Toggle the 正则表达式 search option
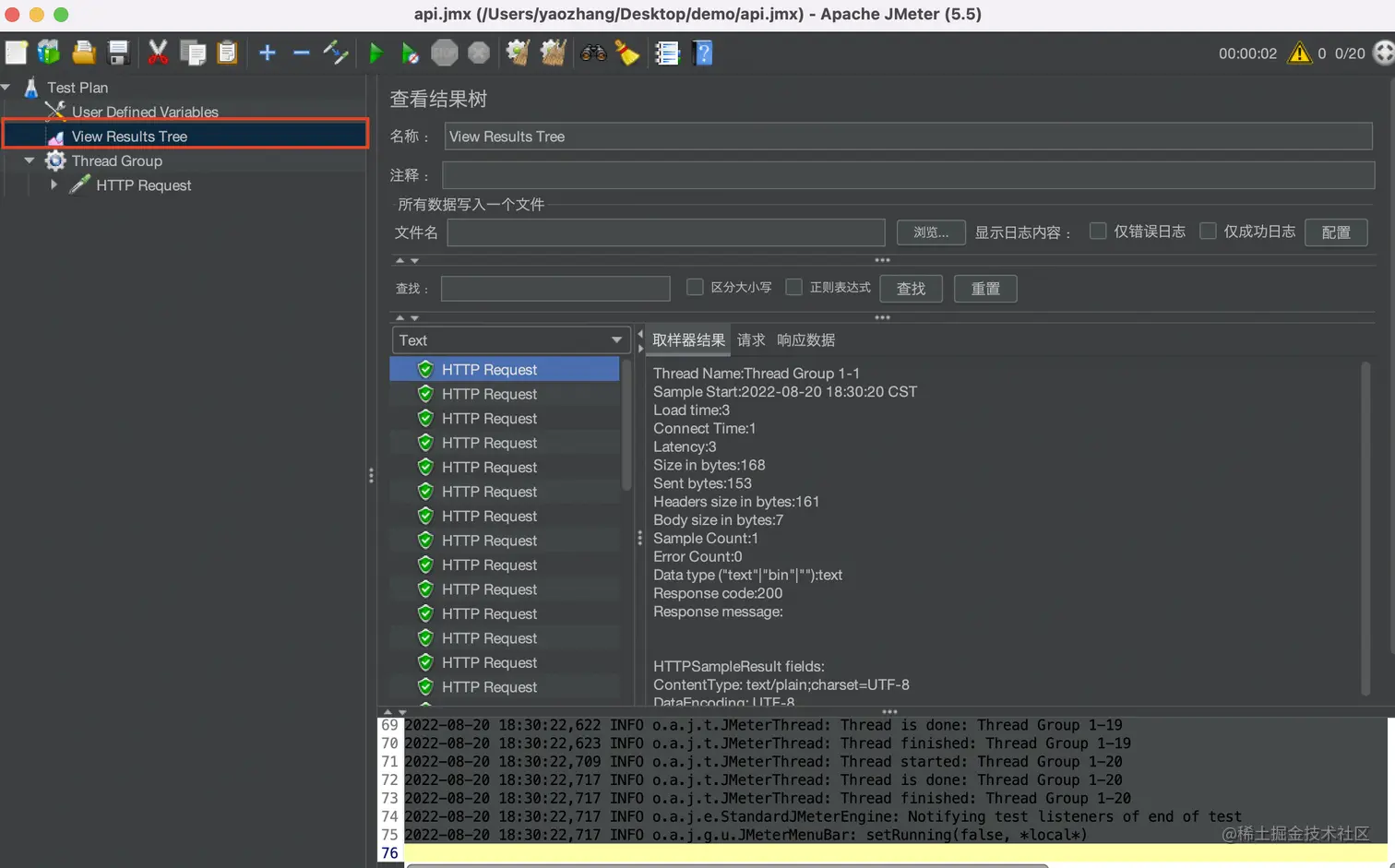 click(794, 287)
